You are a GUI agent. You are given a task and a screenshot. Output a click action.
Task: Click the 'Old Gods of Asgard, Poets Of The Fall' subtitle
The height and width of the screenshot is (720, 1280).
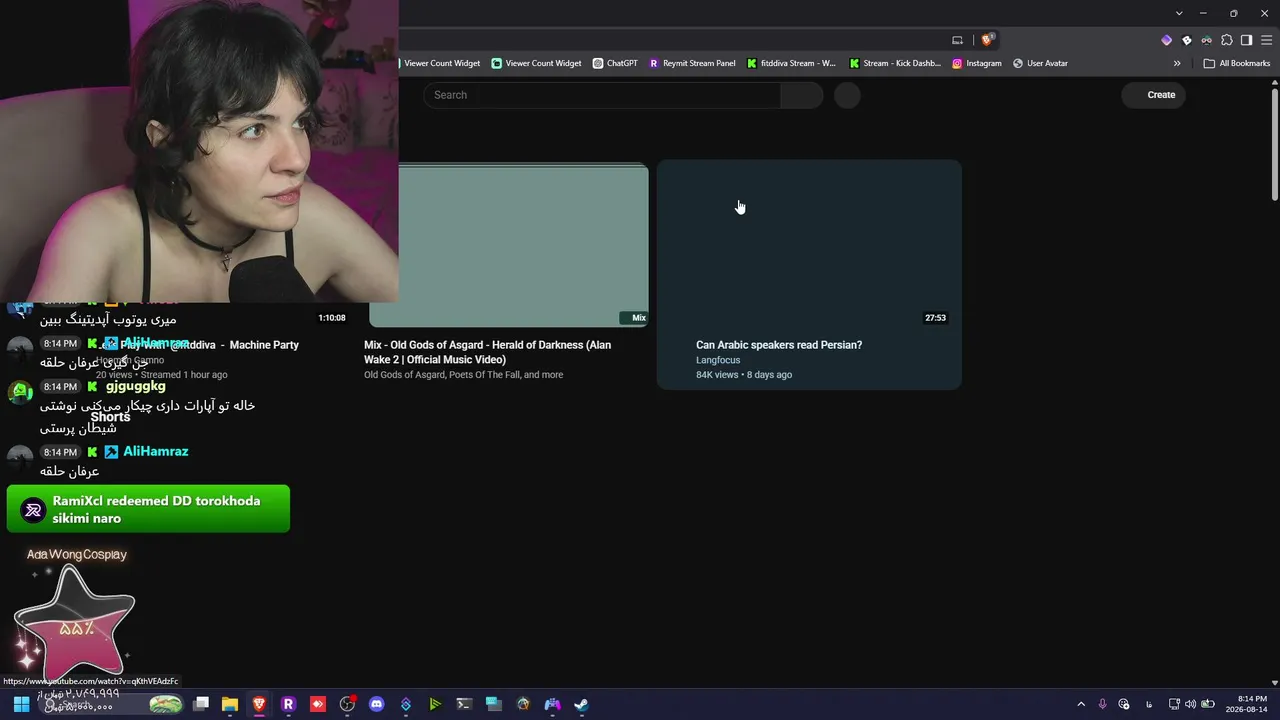pyautogui.click(x=463, y=375)
